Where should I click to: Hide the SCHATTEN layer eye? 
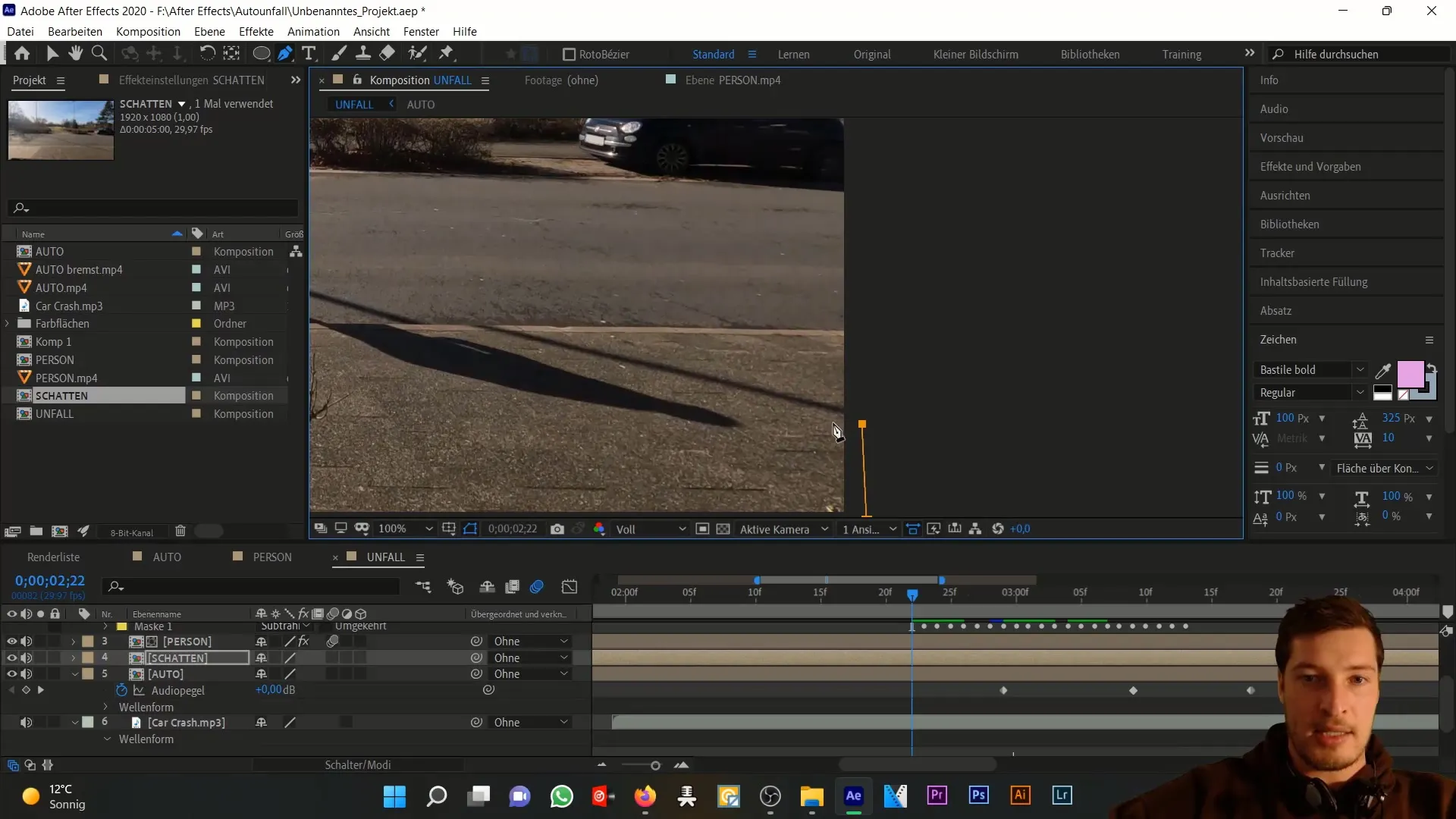(x=11, y=658)
